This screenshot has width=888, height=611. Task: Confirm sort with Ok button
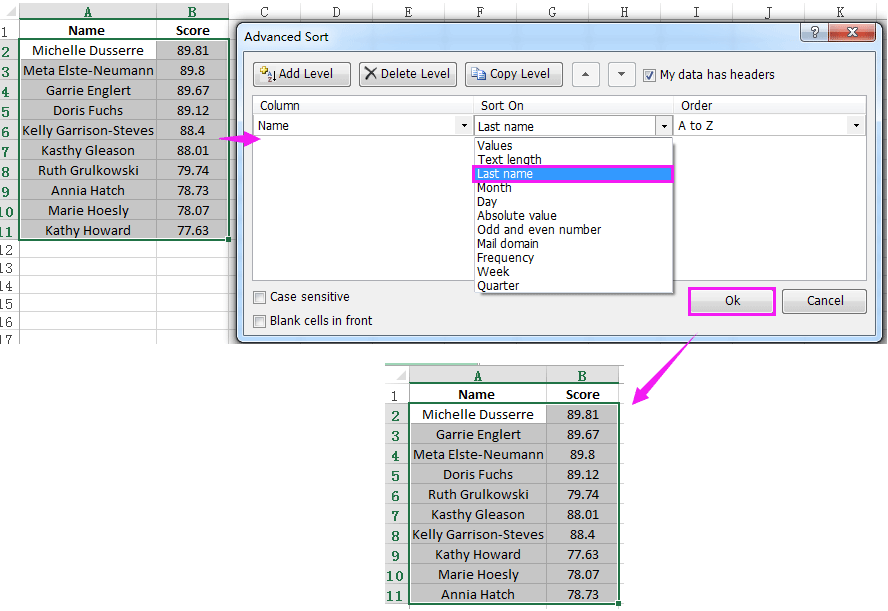click(732, 301)
